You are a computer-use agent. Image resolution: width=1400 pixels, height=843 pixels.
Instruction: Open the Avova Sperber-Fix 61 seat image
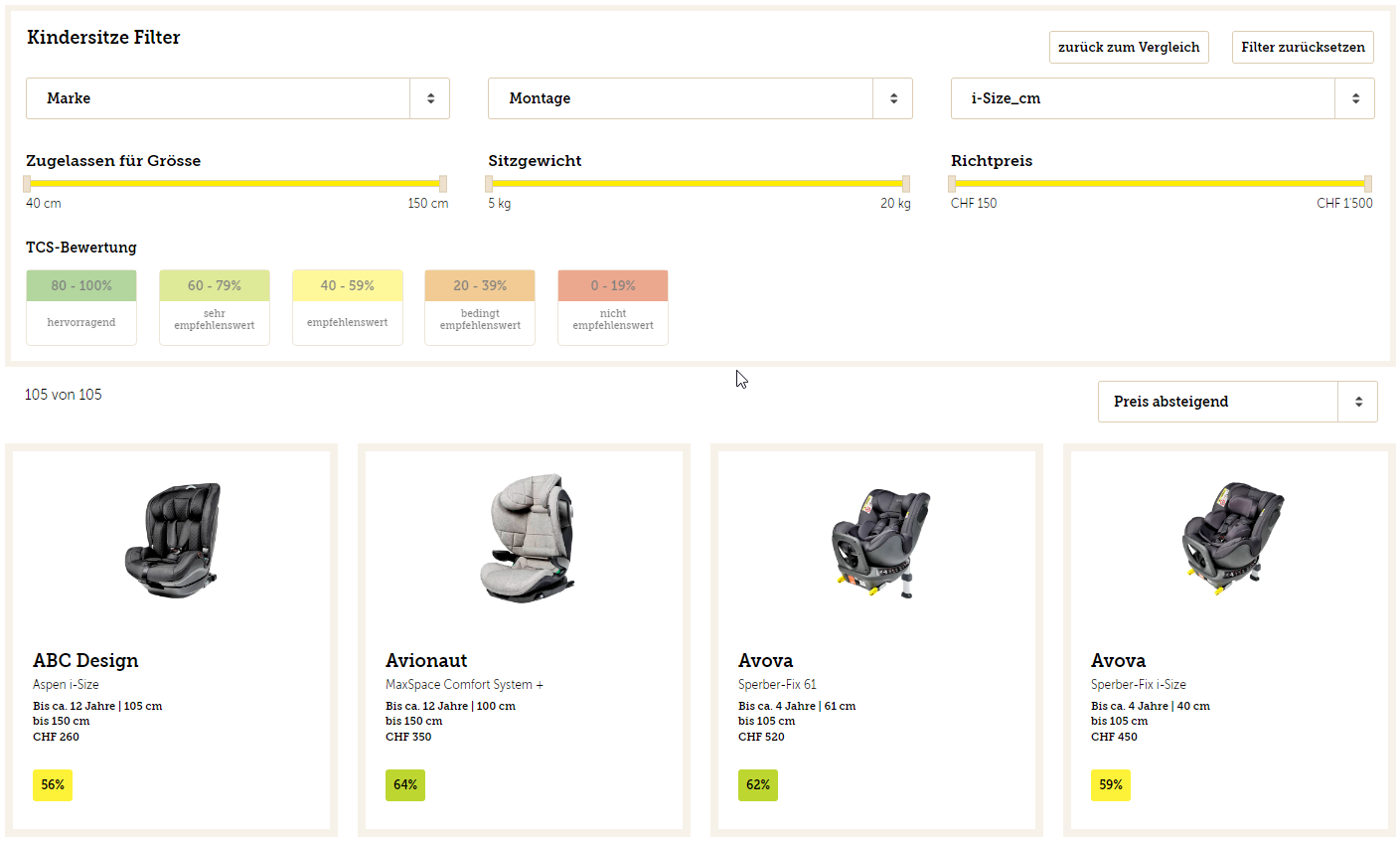880,542
